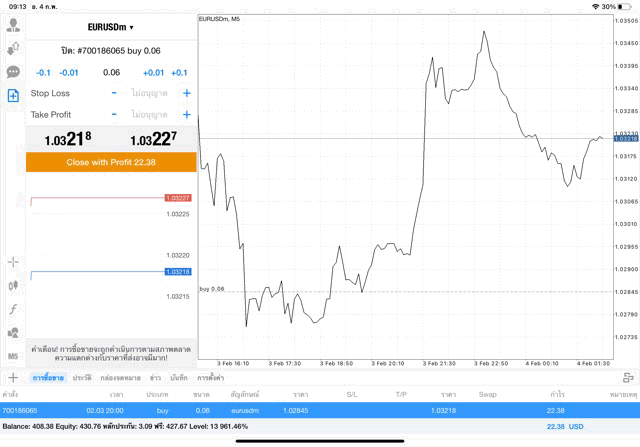Switch to the ประวัติ history tab
The image size is (640, 447).
click(81, 378)
